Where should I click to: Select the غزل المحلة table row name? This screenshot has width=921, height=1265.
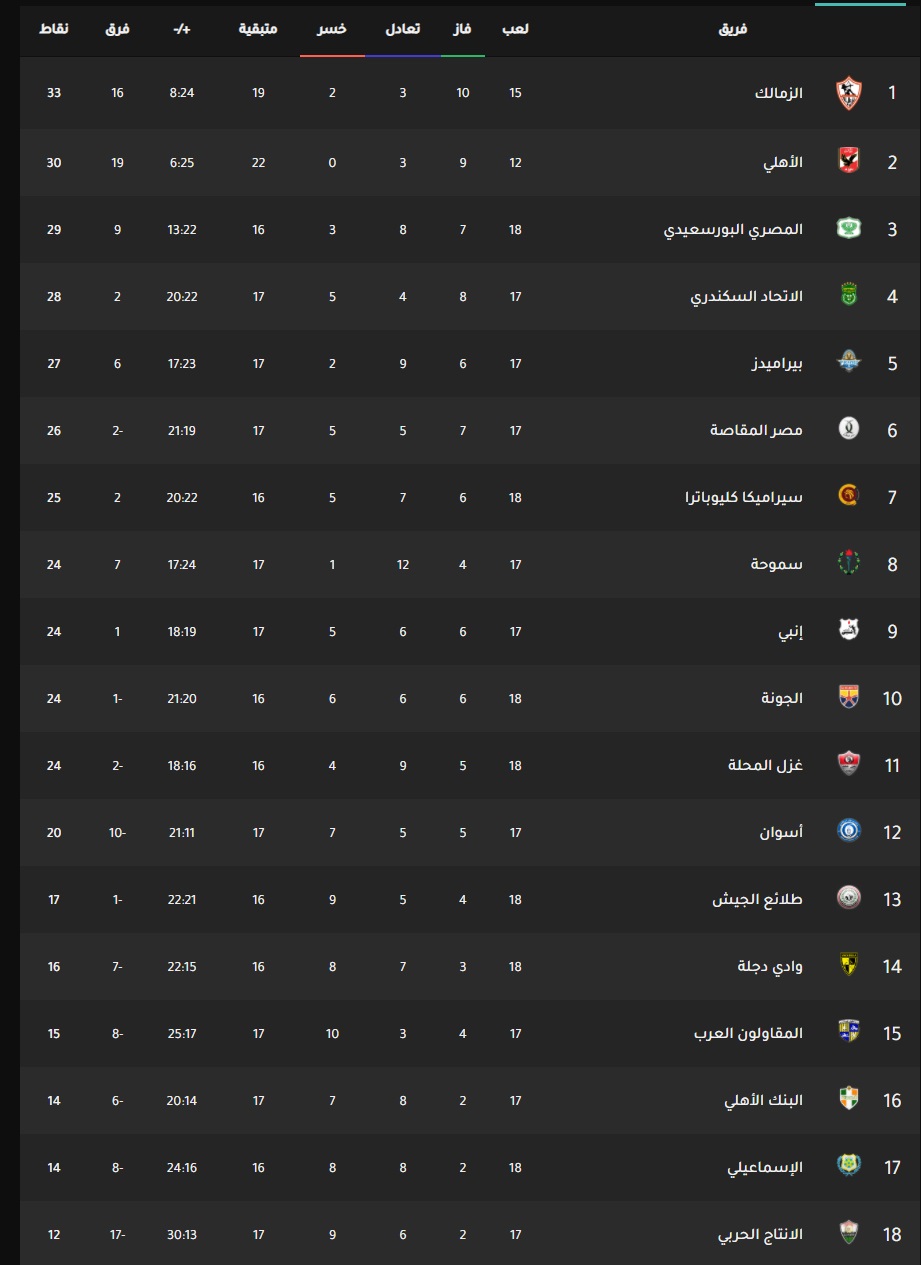(765, 765)
